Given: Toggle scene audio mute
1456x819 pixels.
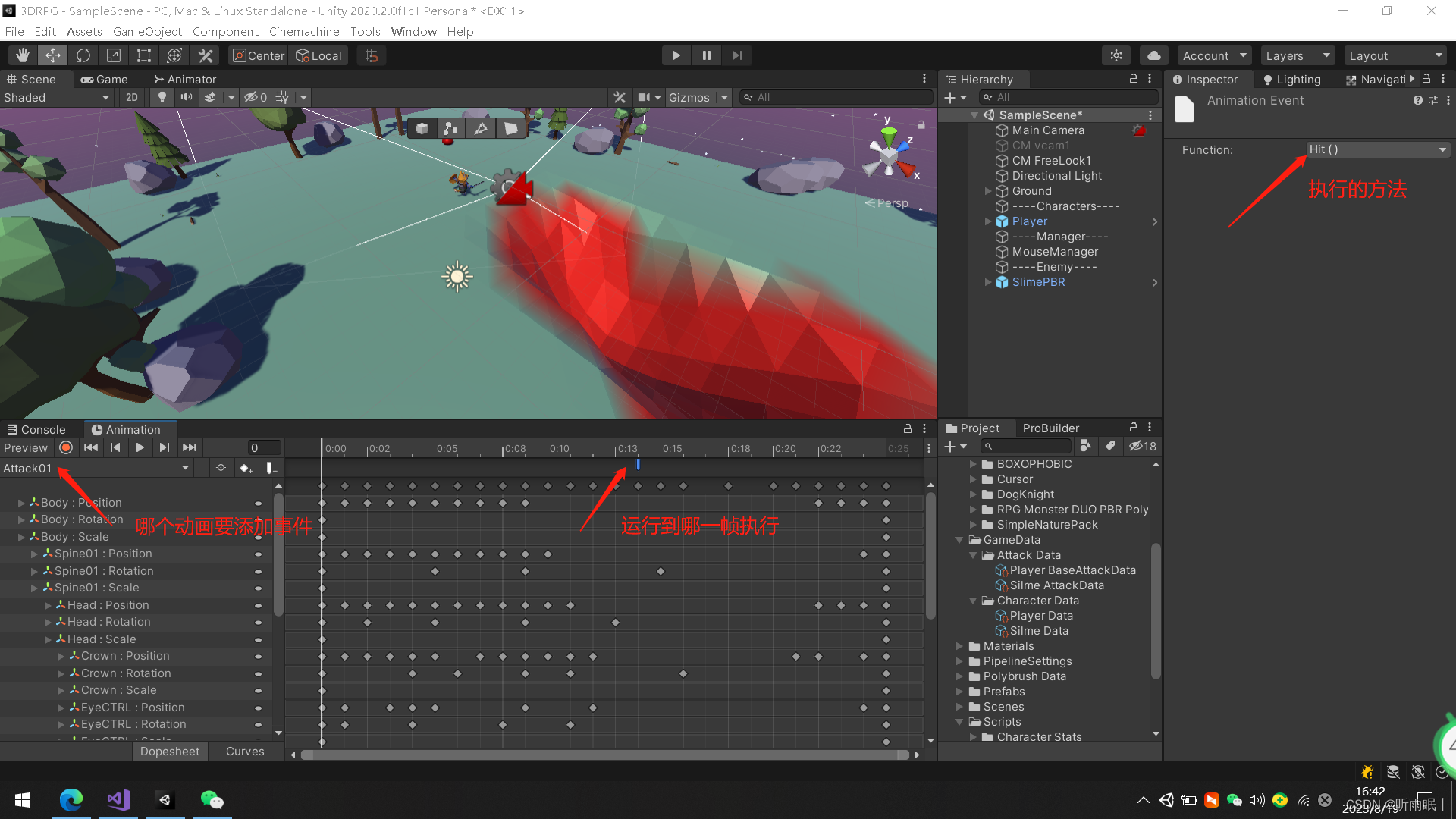Looking at the screenshot, I should coord(186,97).
